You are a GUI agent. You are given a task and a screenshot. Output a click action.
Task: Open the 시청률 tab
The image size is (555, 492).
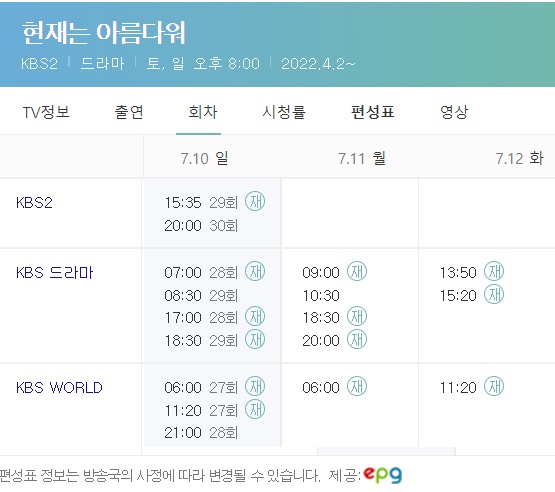tap(284, 112)
